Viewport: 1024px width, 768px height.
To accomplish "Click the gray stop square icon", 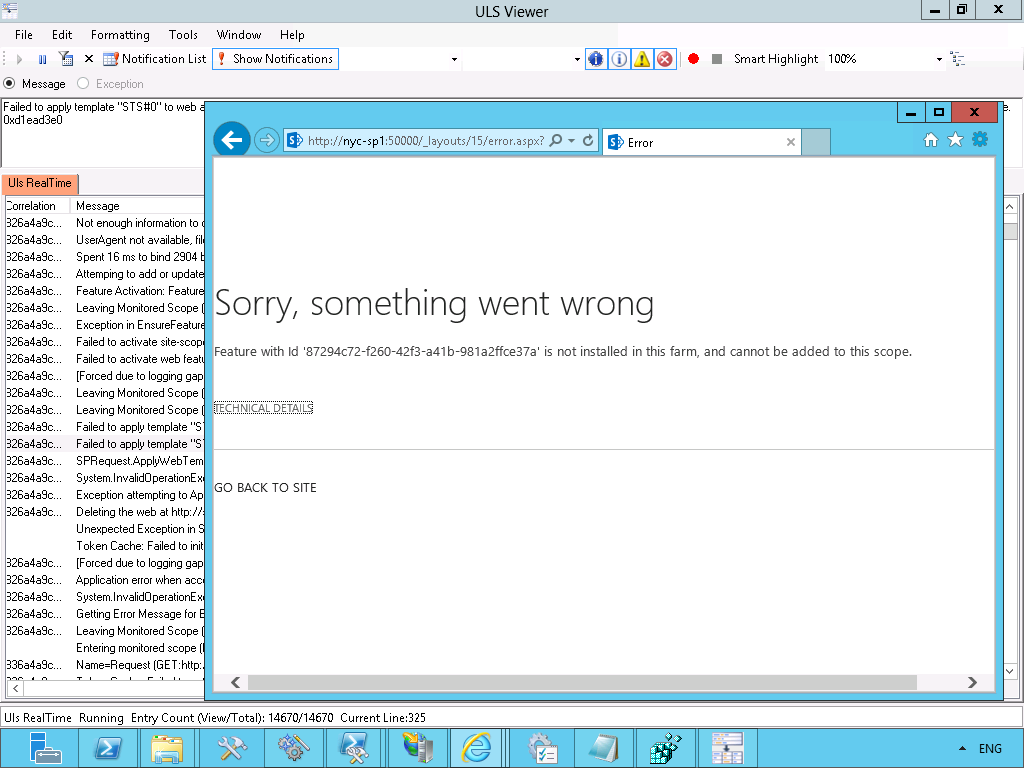I will click(716, 59).
